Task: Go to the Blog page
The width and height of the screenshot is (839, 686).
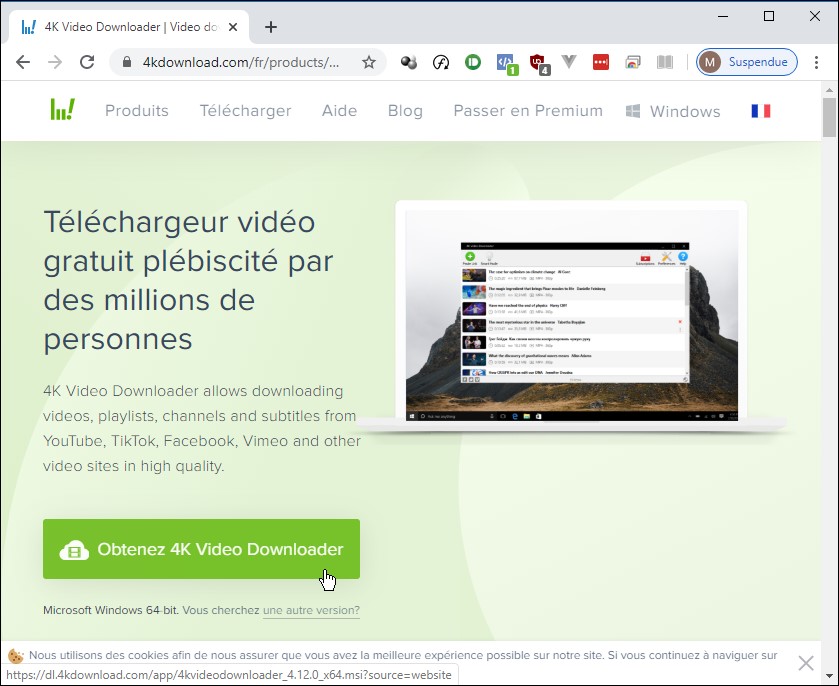Action: [405, 111]
